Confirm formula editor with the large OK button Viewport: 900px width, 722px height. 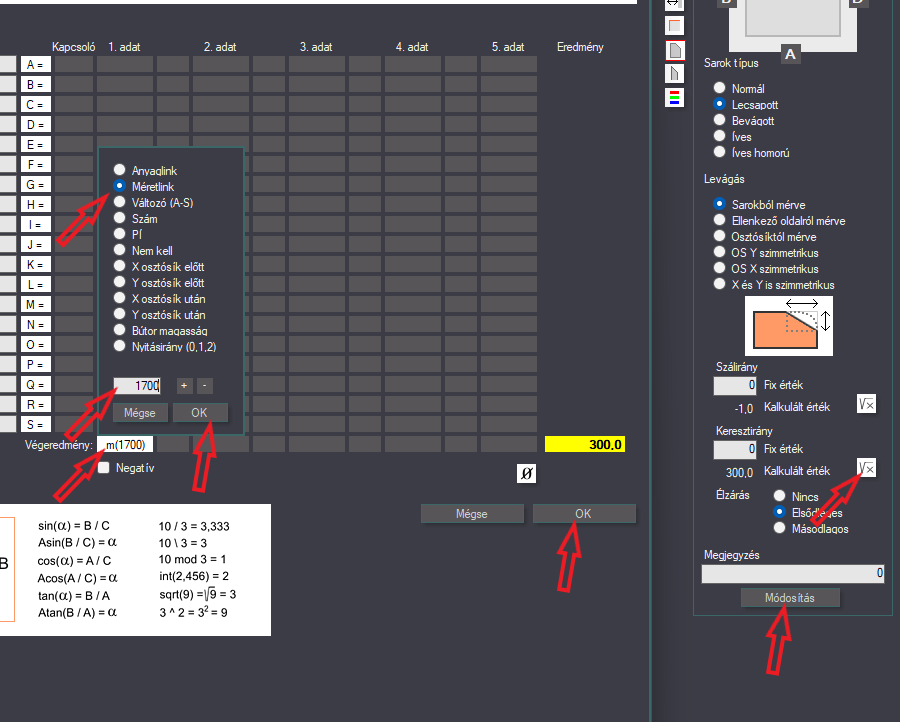[584, 514]
